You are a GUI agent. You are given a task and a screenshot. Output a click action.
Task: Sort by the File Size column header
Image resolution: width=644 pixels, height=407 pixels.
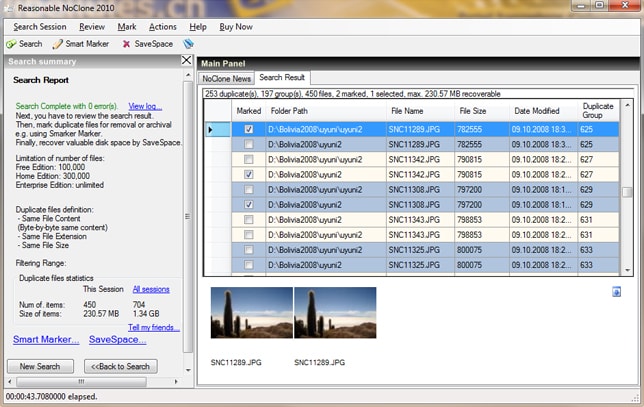[x=482, y=111]
